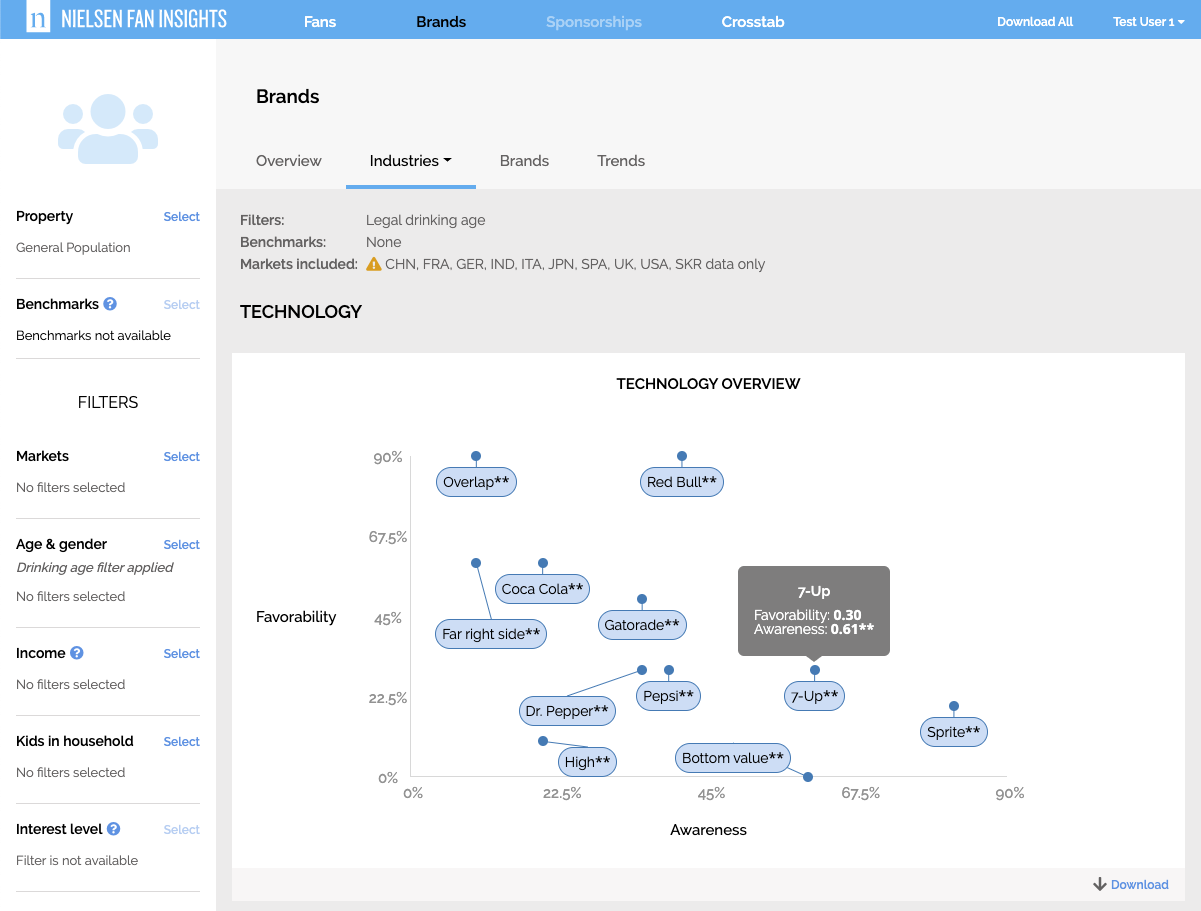Click the Coca Cola label on the chart
The width and height of the screenshot is (1201, 911).
[542, 588]
